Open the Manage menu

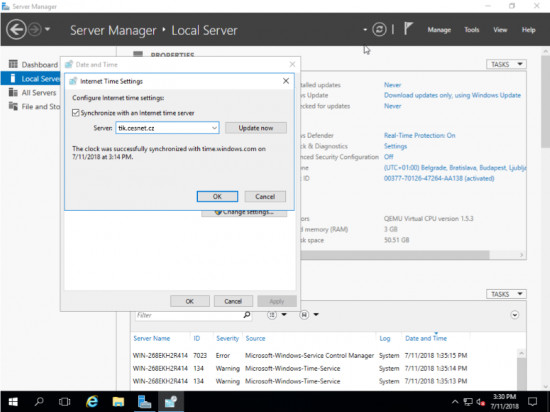[x=439, y=30]
